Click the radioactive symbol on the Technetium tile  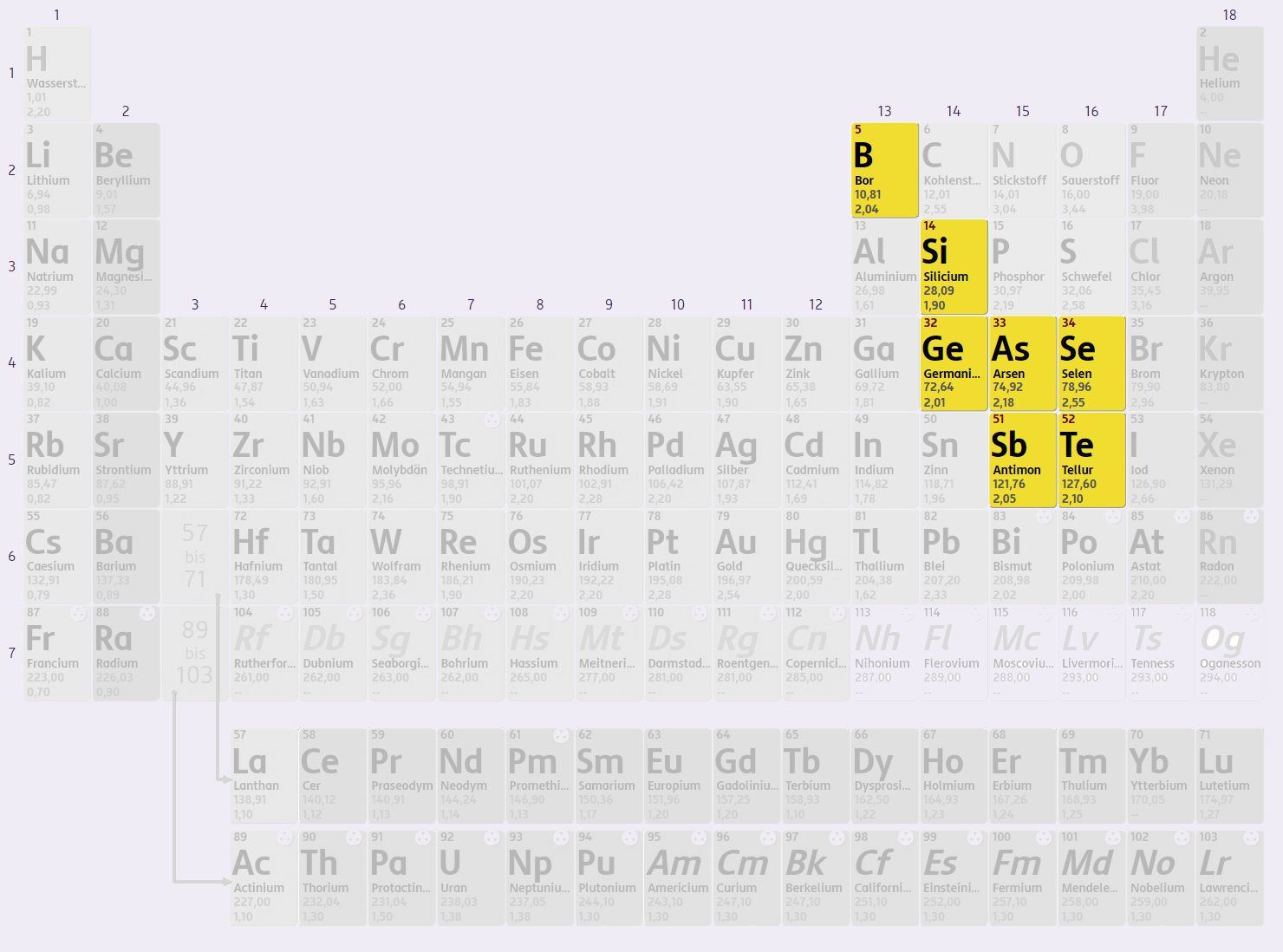click(x=492, y=421)
